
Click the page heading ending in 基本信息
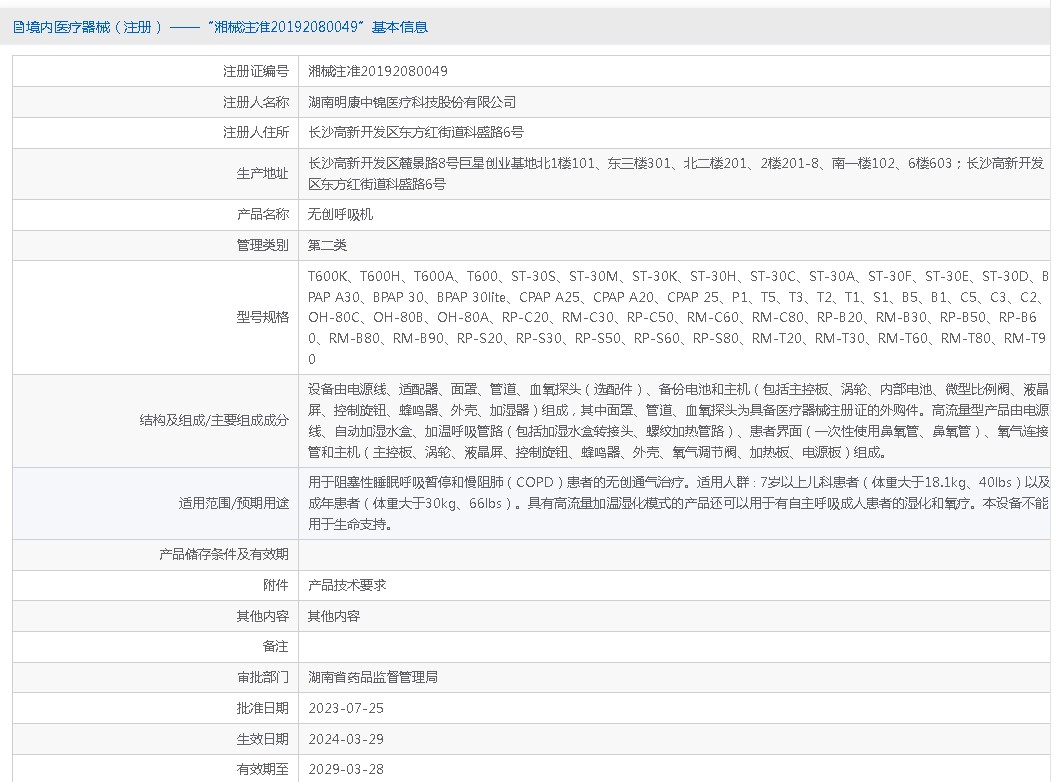[x=226, y=28]
